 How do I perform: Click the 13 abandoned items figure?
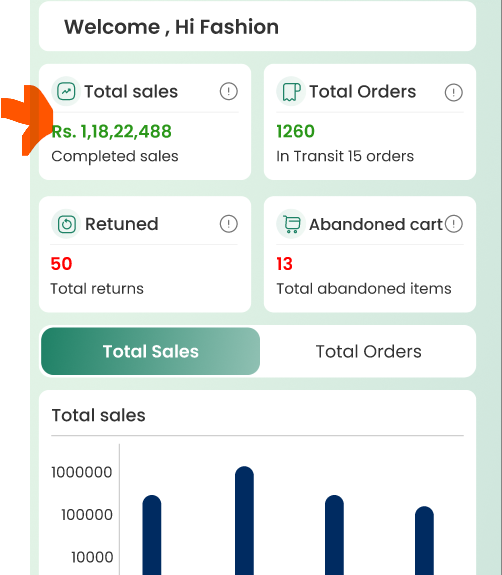(x=284, y=264)
